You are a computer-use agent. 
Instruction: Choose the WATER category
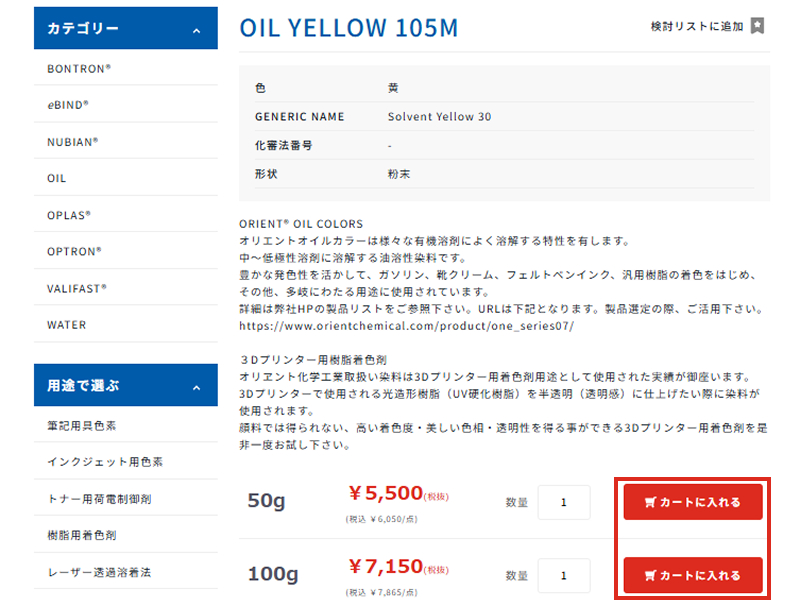[x=67, y=325]
